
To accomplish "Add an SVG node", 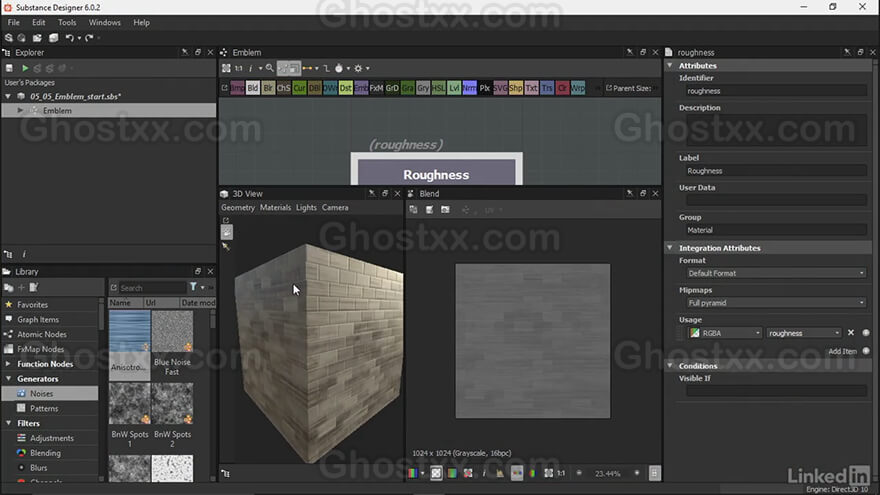I will coord(500,88).
